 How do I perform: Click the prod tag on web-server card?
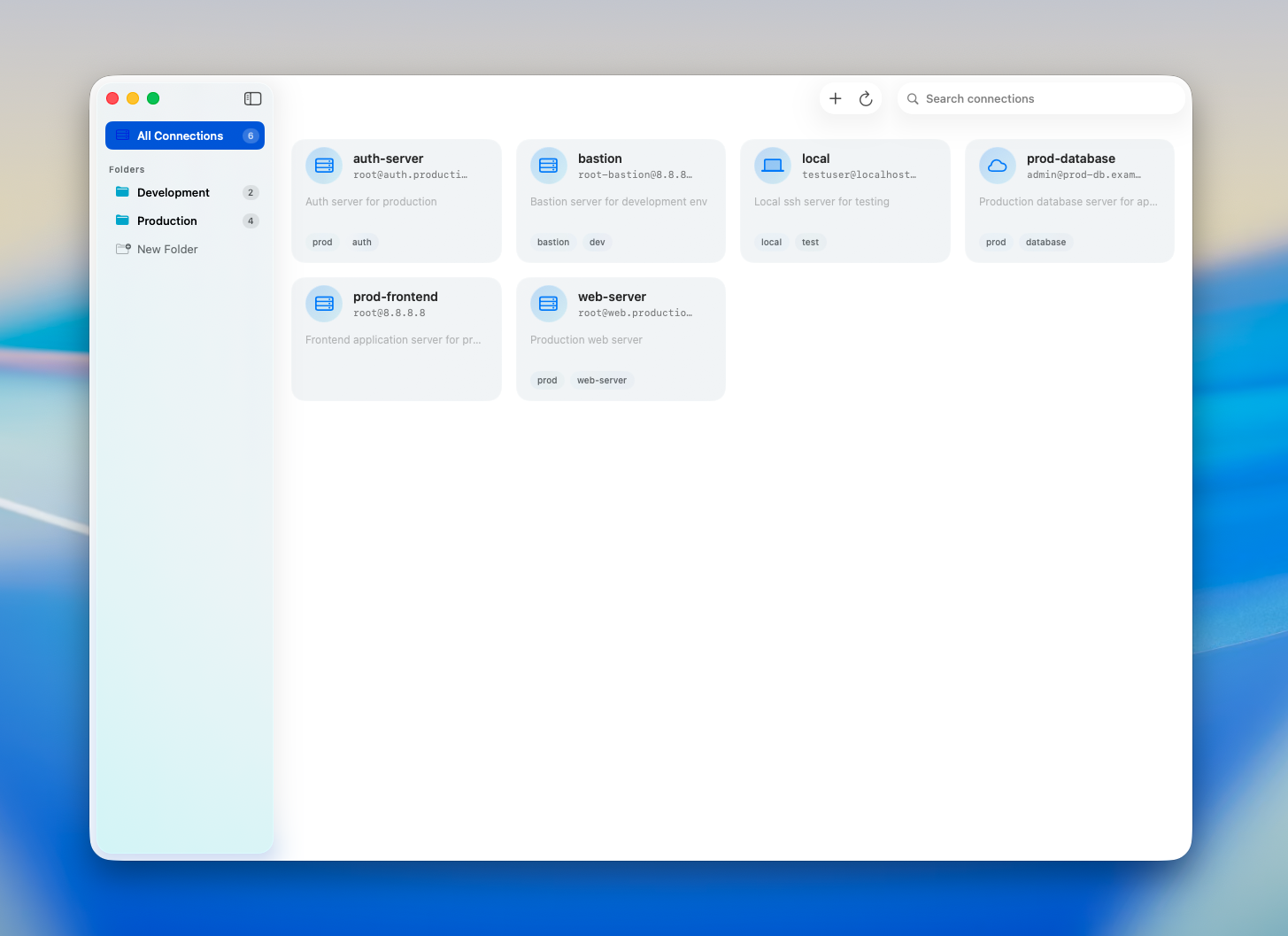pyautogui.click(x=547, y=380)
